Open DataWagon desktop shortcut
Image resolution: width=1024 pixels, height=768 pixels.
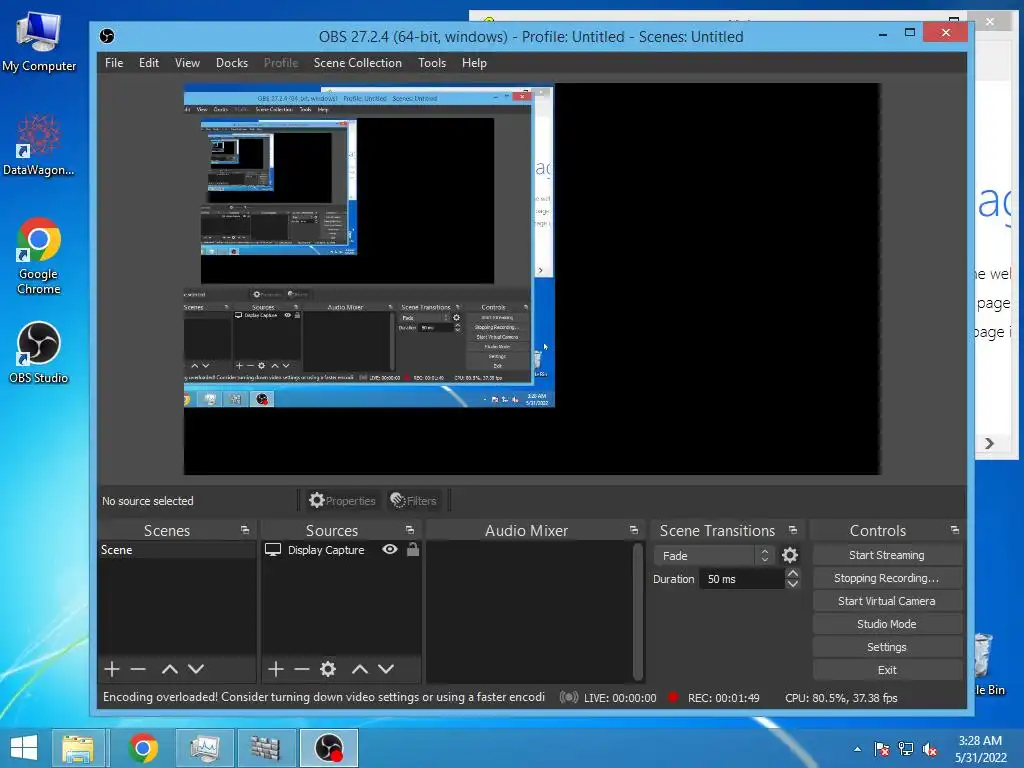pyautogui.click(x=39, y=145)
